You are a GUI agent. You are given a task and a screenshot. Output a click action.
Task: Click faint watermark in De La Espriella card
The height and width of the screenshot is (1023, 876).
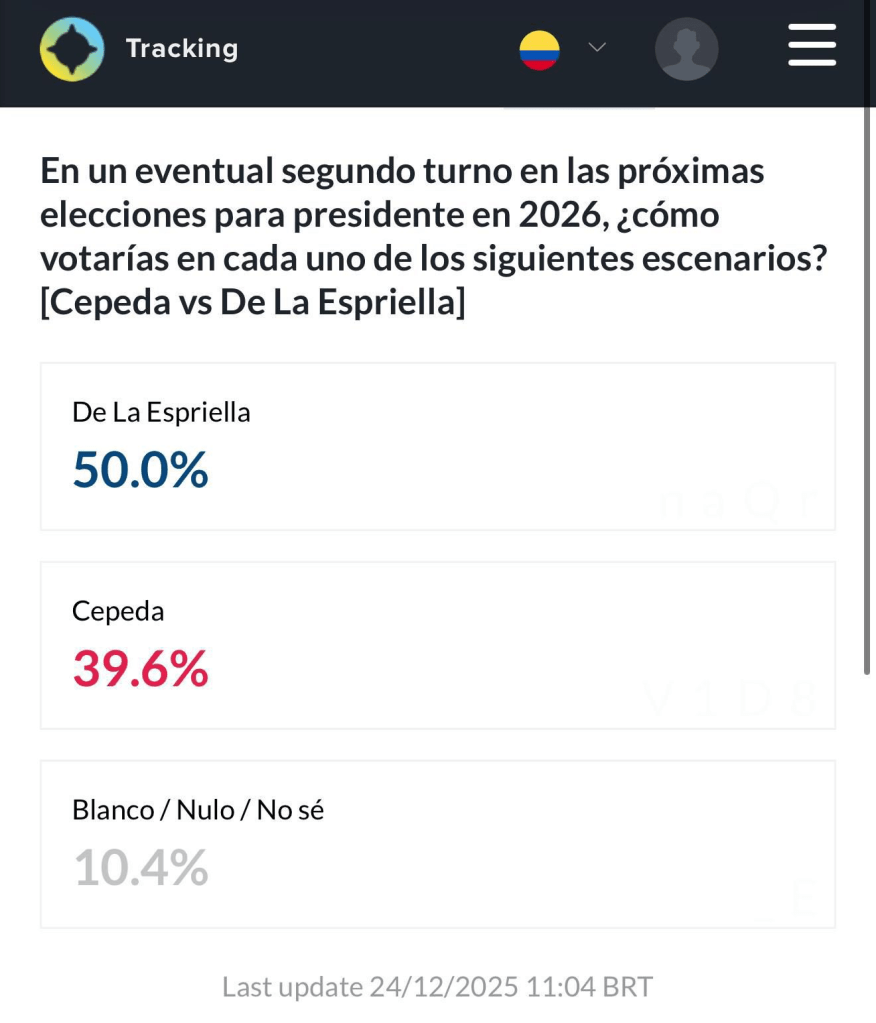[738, 503]
